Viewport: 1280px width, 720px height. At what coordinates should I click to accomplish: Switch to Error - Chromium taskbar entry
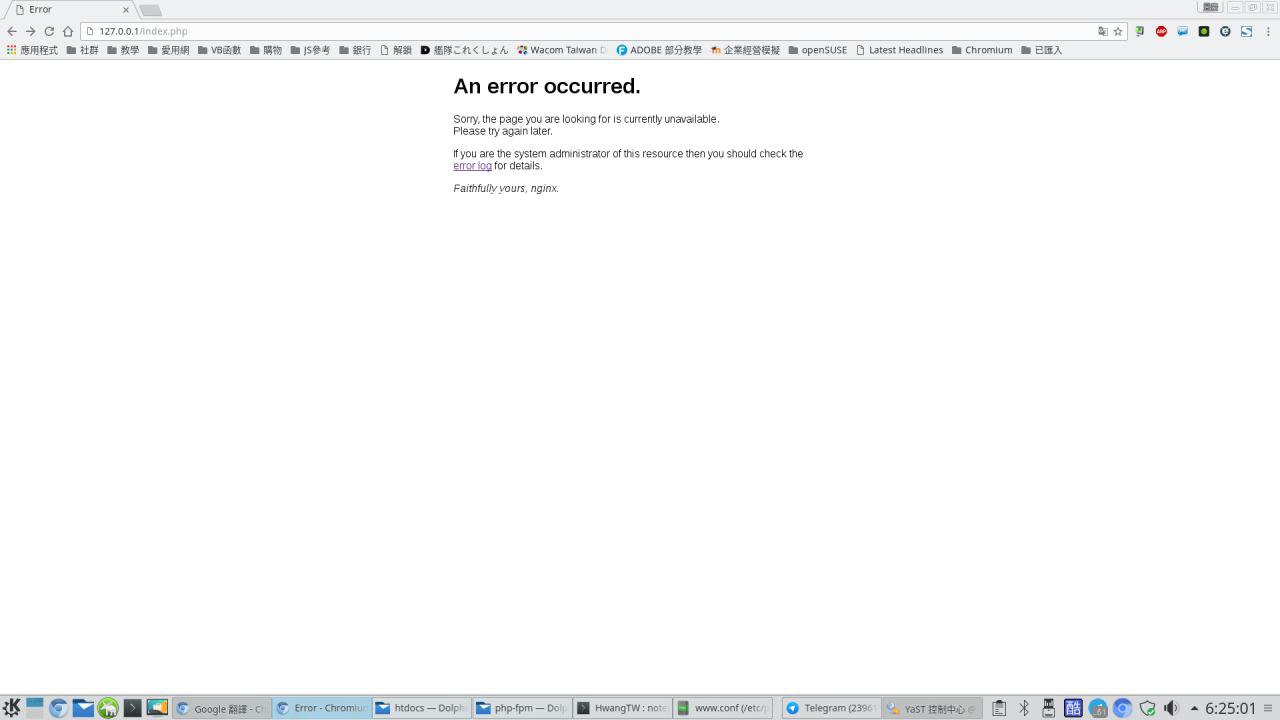(x=322, y=708)
